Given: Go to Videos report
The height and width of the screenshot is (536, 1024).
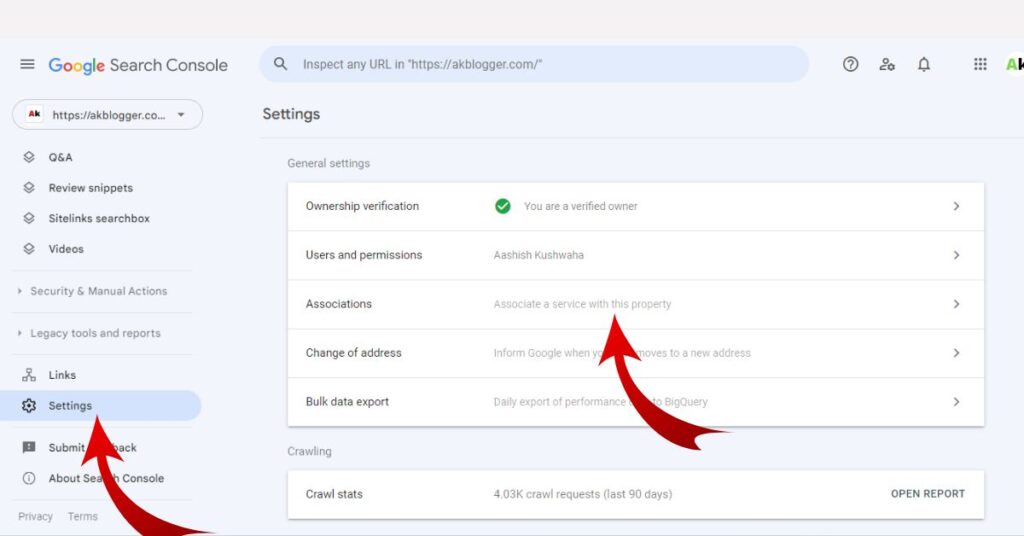Looking at the screenshot, I should point(66,249).
